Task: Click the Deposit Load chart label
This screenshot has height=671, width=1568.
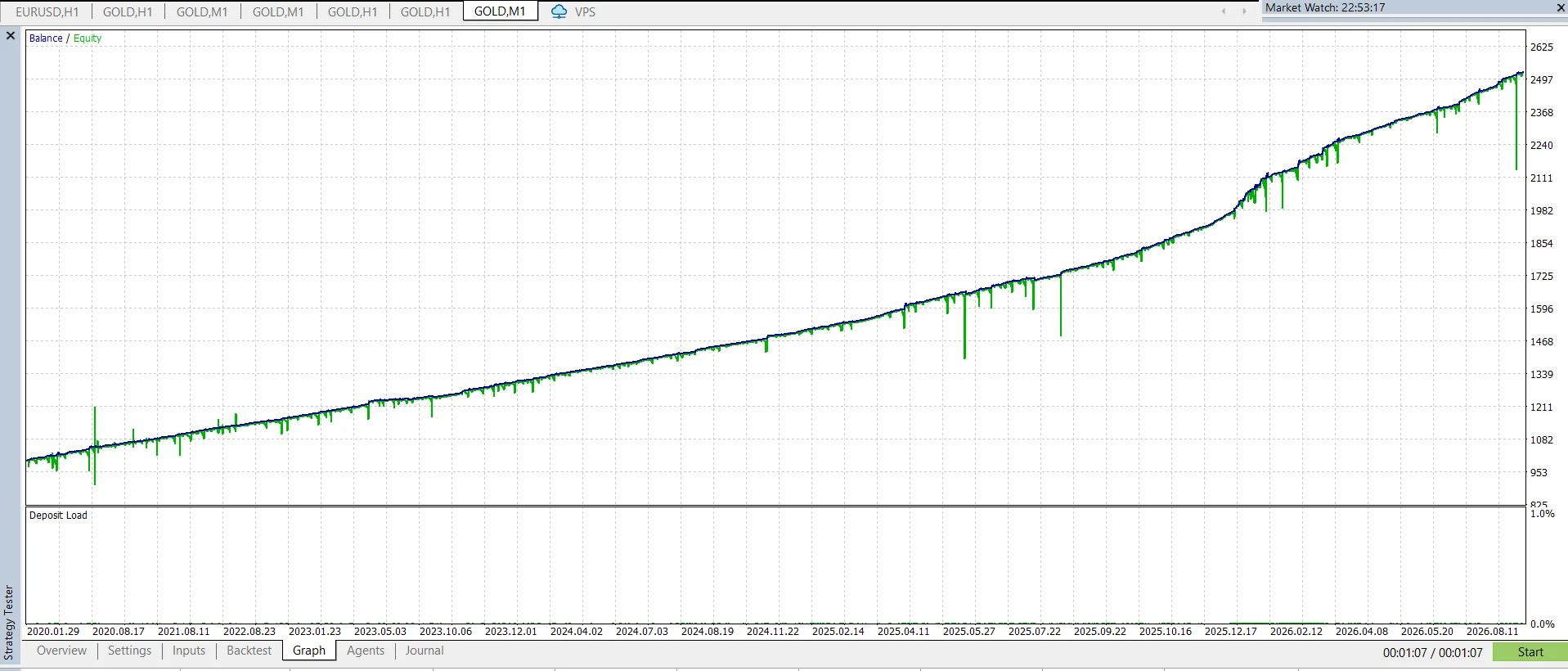Action: pos(58,516)
